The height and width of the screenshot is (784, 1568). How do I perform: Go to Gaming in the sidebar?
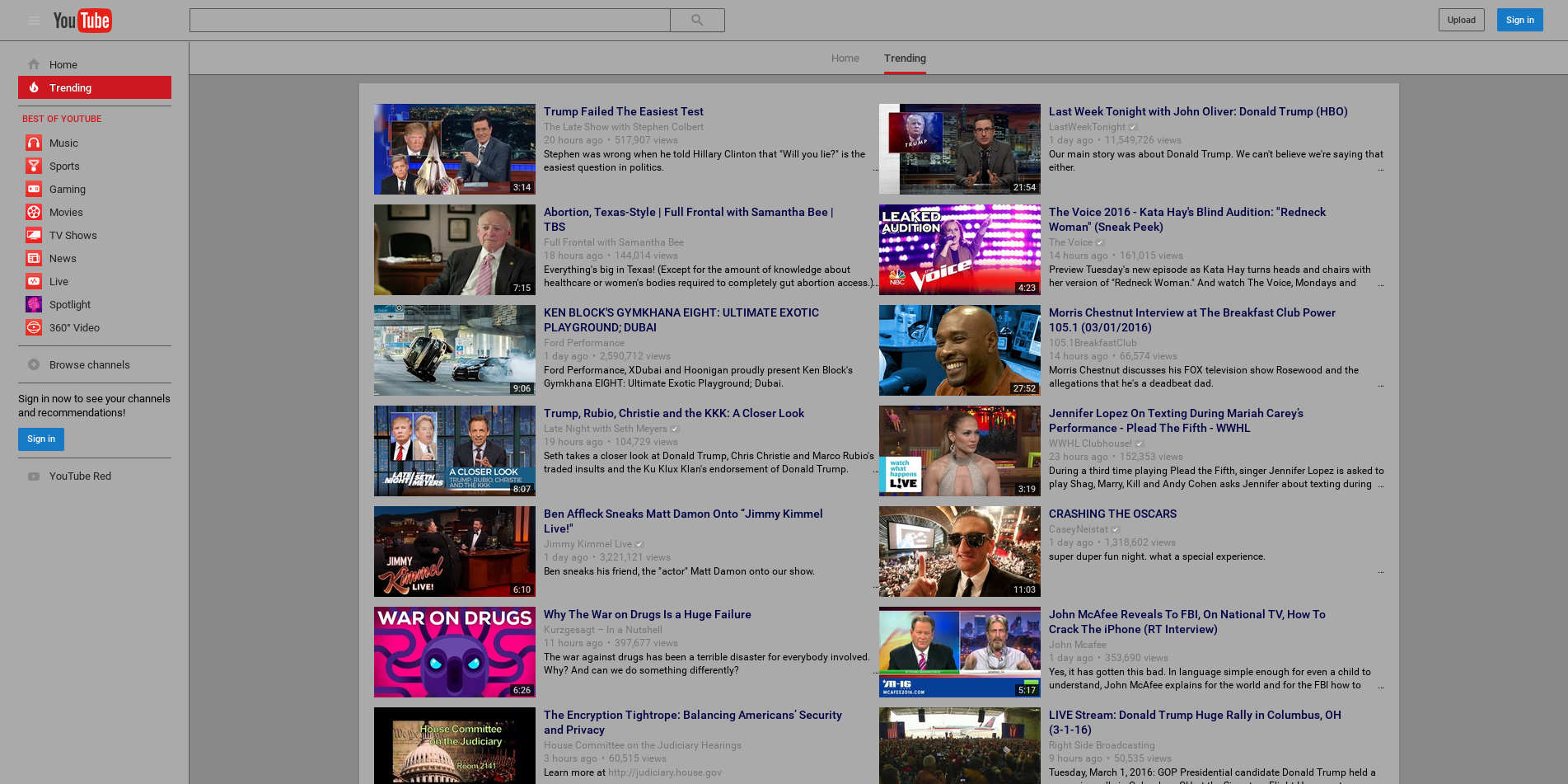point(95,189)
